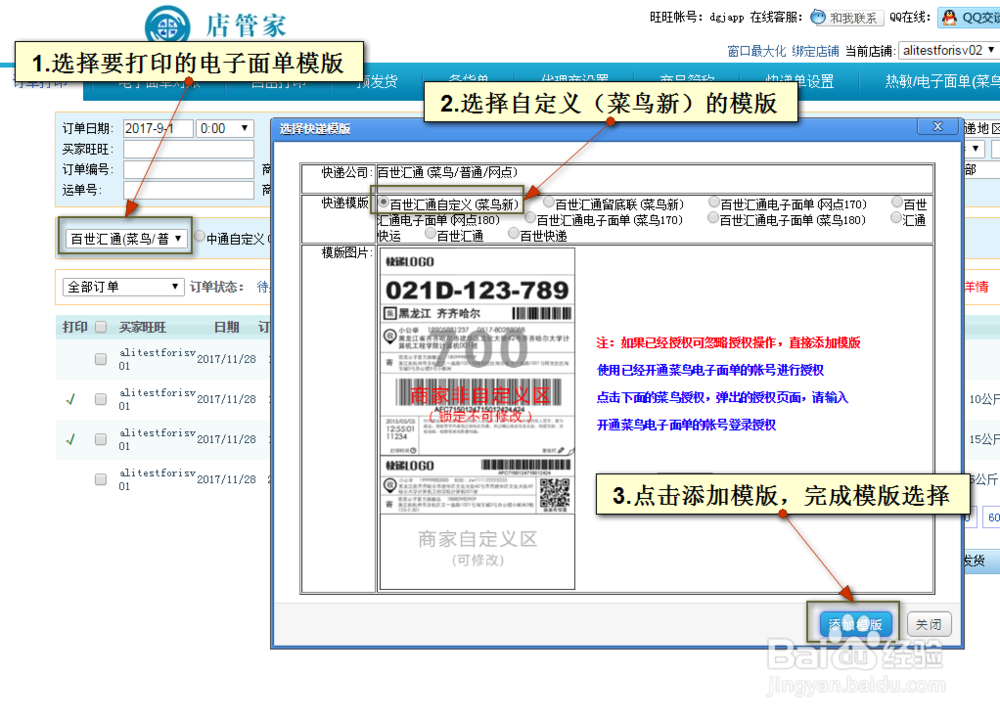Click the 买家旺旺 column header

point(142,327)
